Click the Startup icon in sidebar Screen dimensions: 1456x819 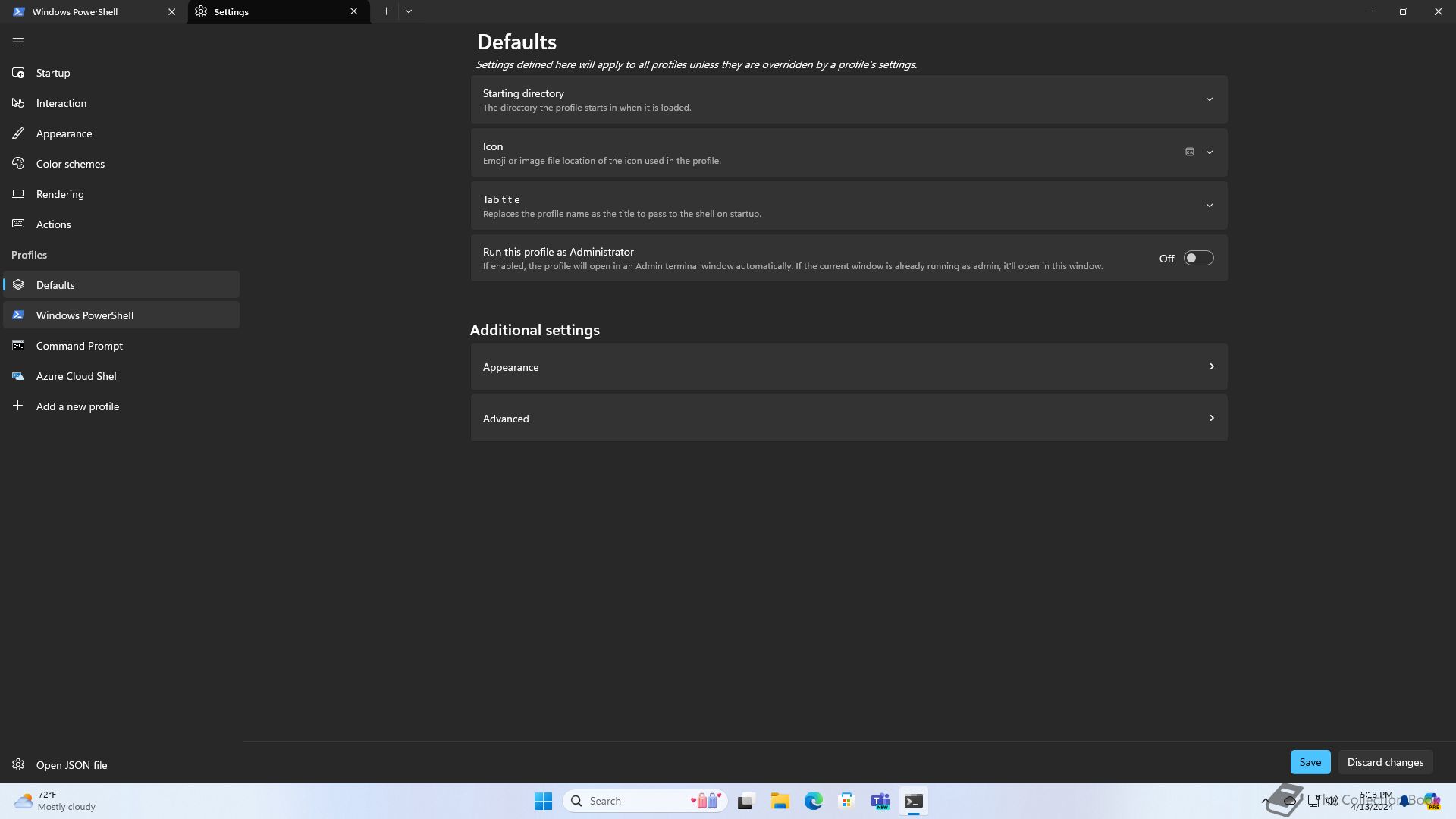(18, 73)
